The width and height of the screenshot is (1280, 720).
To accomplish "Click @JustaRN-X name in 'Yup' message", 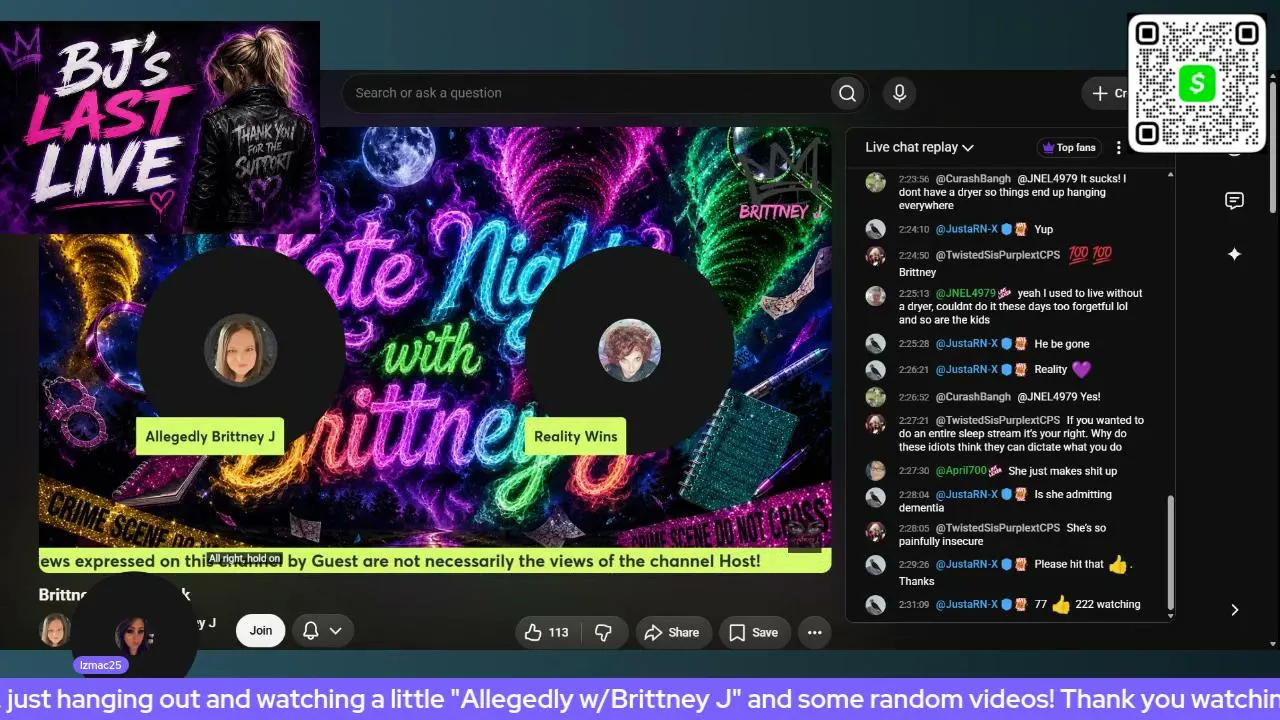I will click(967, 229).
